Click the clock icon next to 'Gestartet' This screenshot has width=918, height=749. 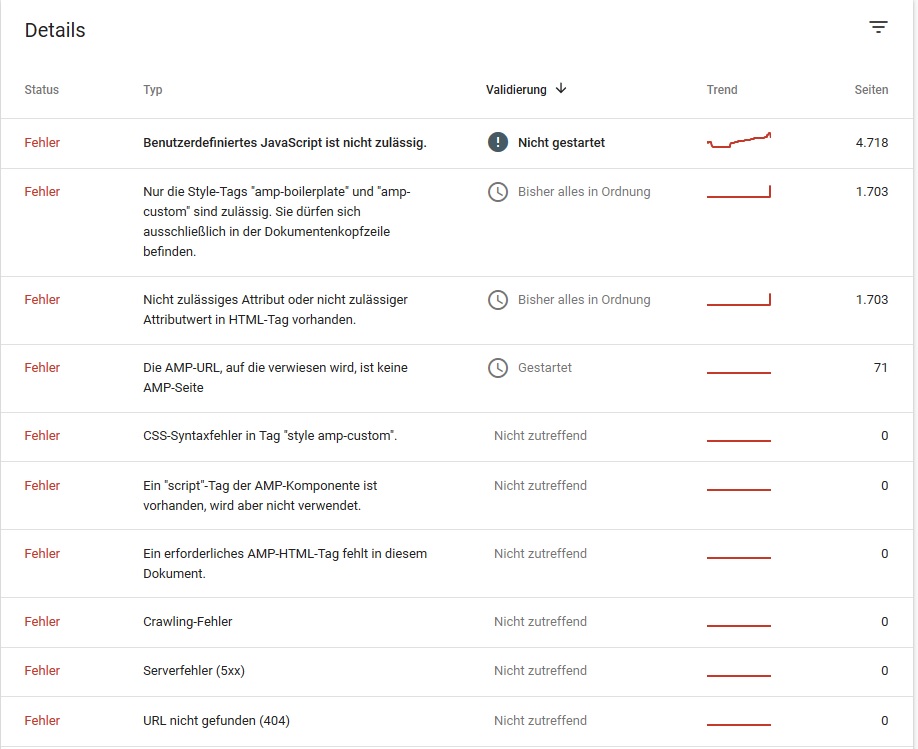pyautogui.click(x=497, y=367)
